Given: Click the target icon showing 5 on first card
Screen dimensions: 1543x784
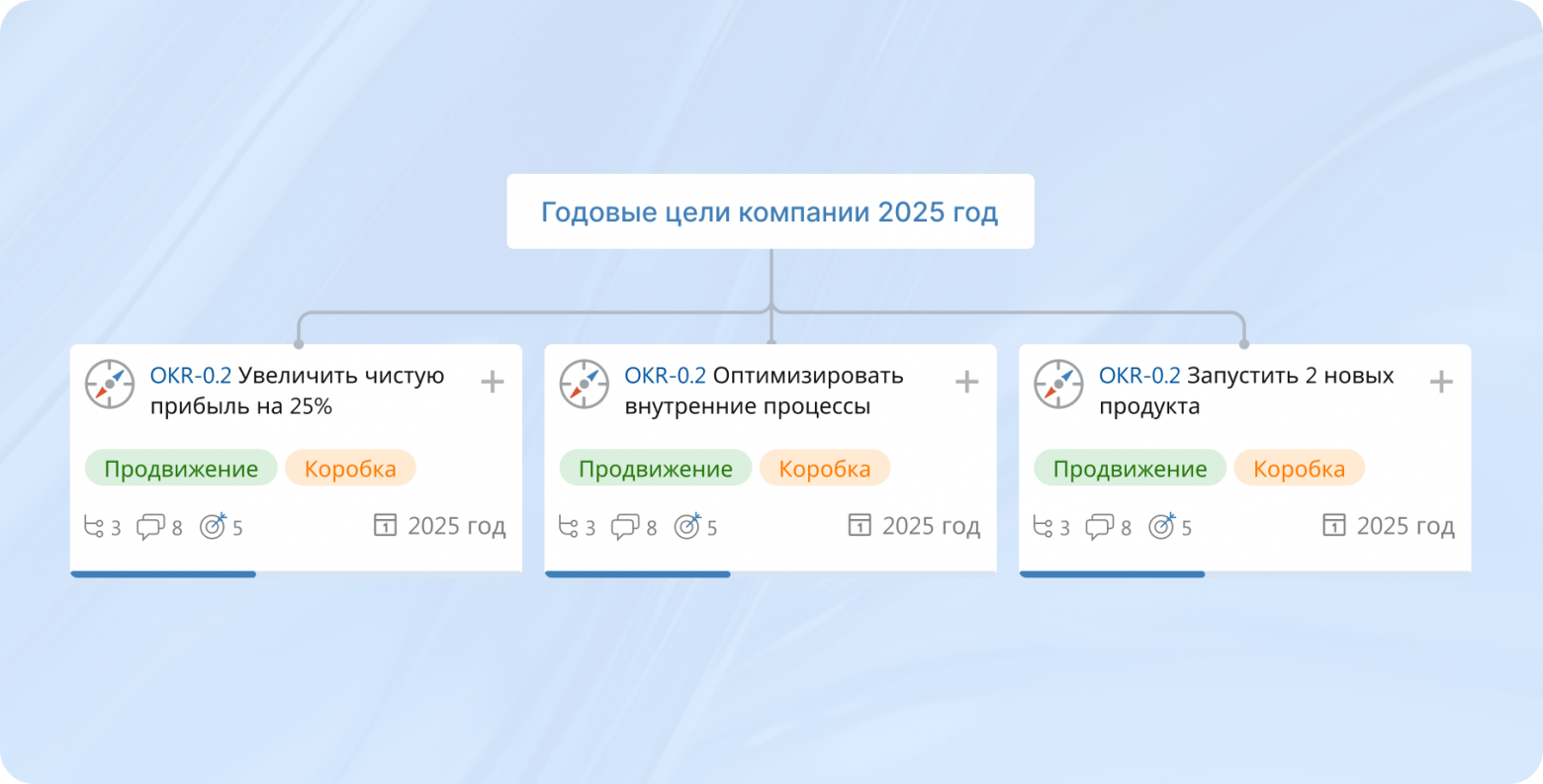Looking at the screenshot, I should click(x=212, y=526).
